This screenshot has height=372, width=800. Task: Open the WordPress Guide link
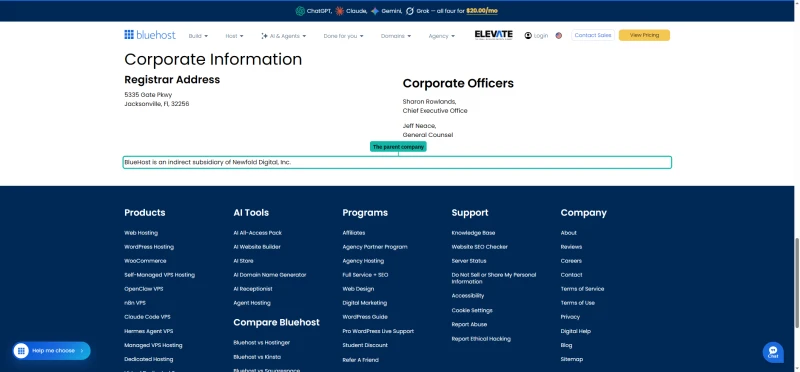[x=365, y=317]
